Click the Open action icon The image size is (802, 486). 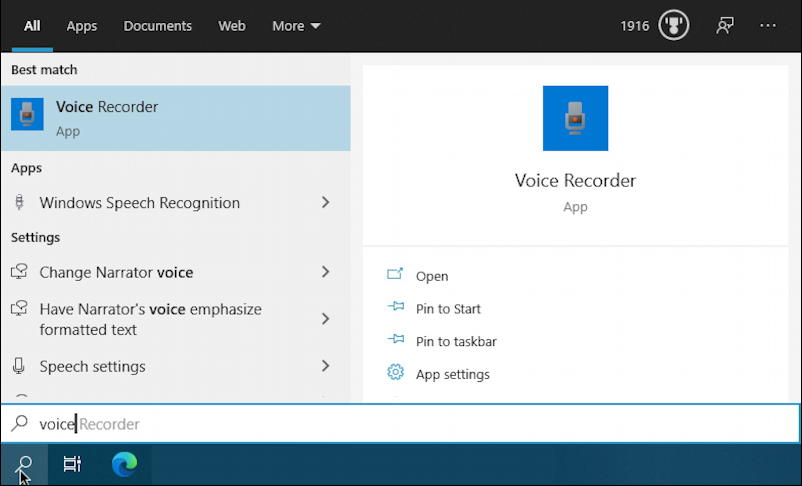395,274
